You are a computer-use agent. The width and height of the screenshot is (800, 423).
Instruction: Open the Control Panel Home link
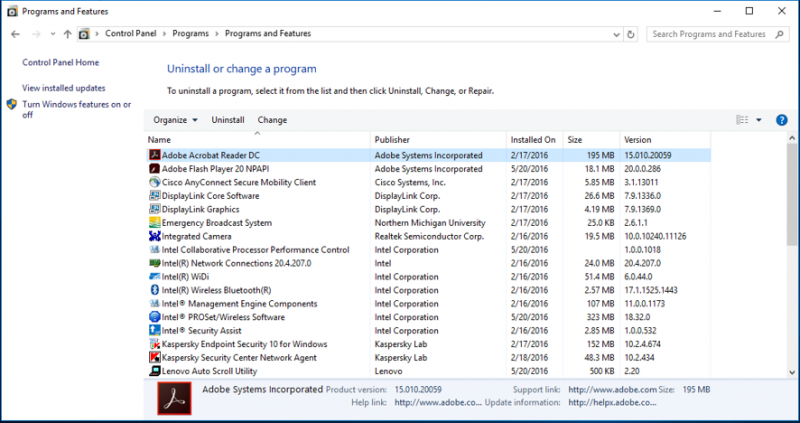(x=61, y=62)
